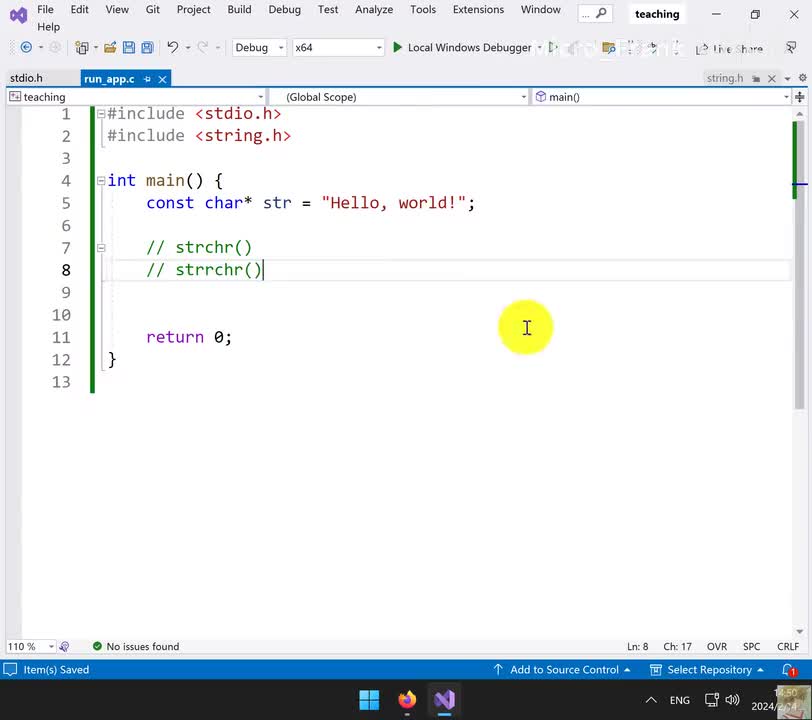This screenshot has width=812, height=720.
Task: Click the Navigate Backward arrow icon
Action: 26,48
